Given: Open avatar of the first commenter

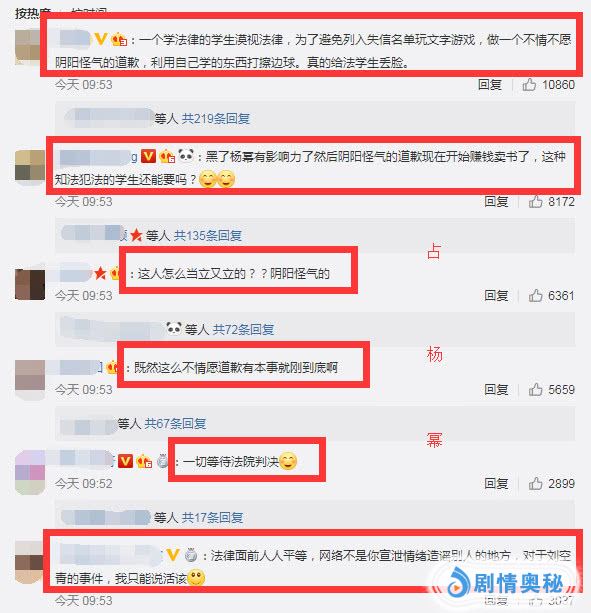Looking at the screenshot, I should point(27,47).
